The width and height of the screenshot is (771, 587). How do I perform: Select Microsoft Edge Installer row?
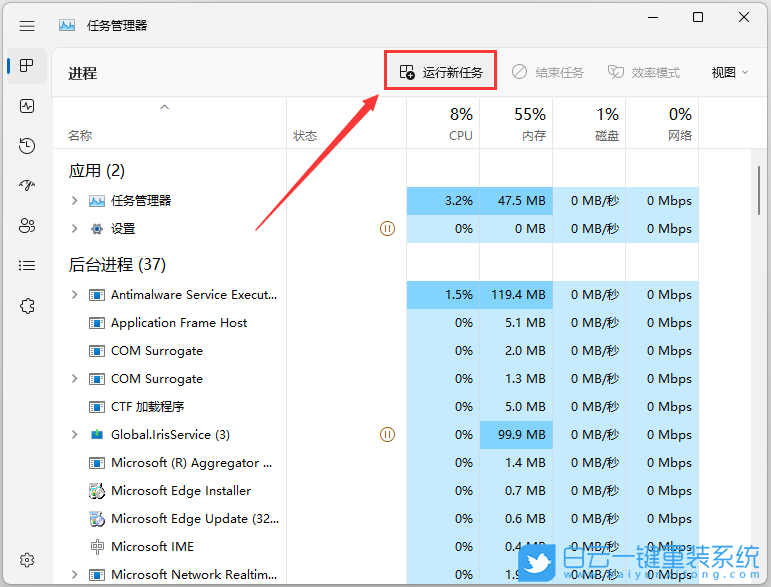point(376,491)
